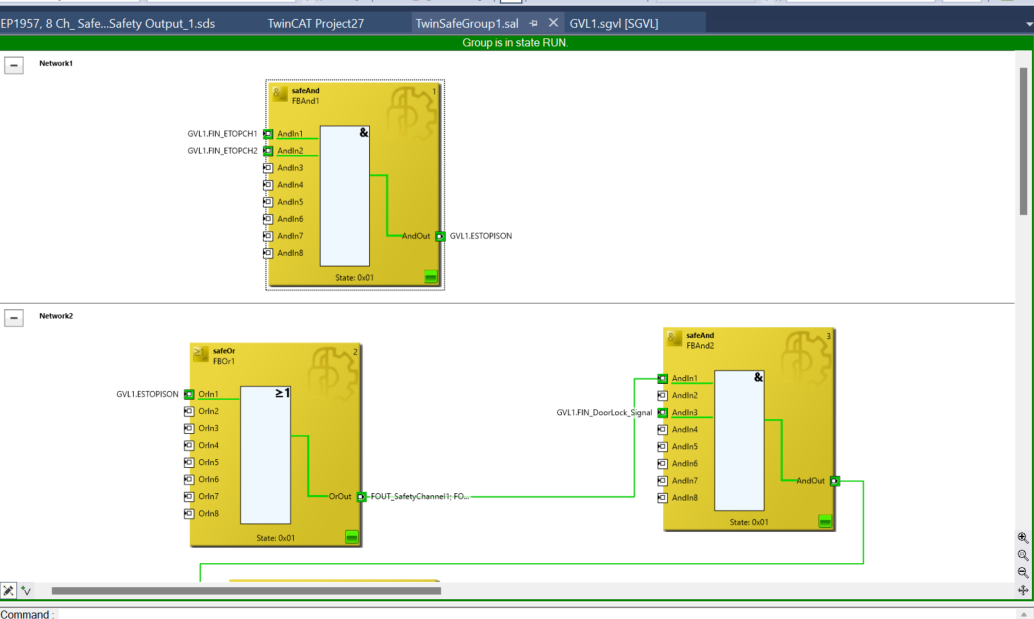1034x619 pixels.
Task: Click the AndIn1 port of FBAnd1
Action: tap(268, 134)
